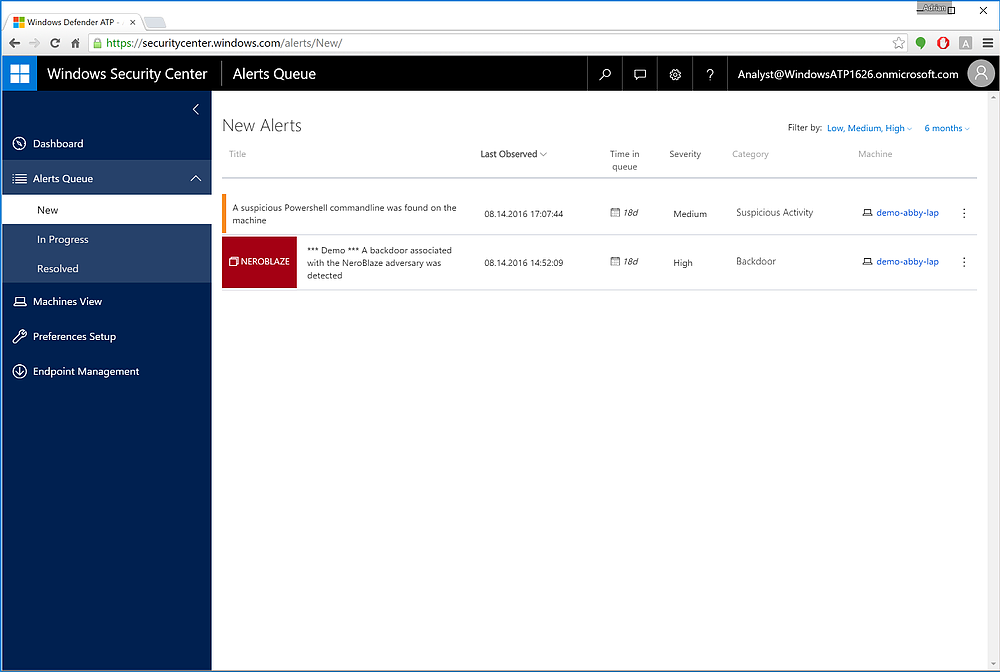Reload the page with refresh button

[55, 43]
